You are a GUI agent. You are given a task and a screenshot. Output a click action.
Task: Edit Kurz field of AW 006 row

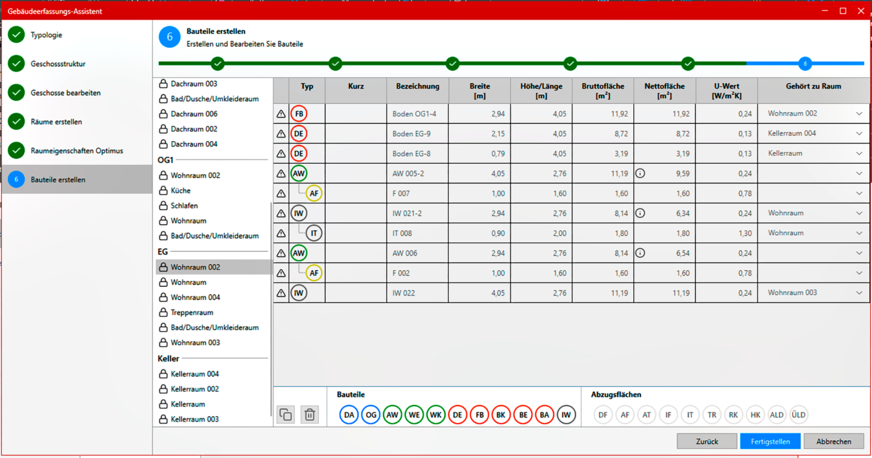[x=356, y=253]
